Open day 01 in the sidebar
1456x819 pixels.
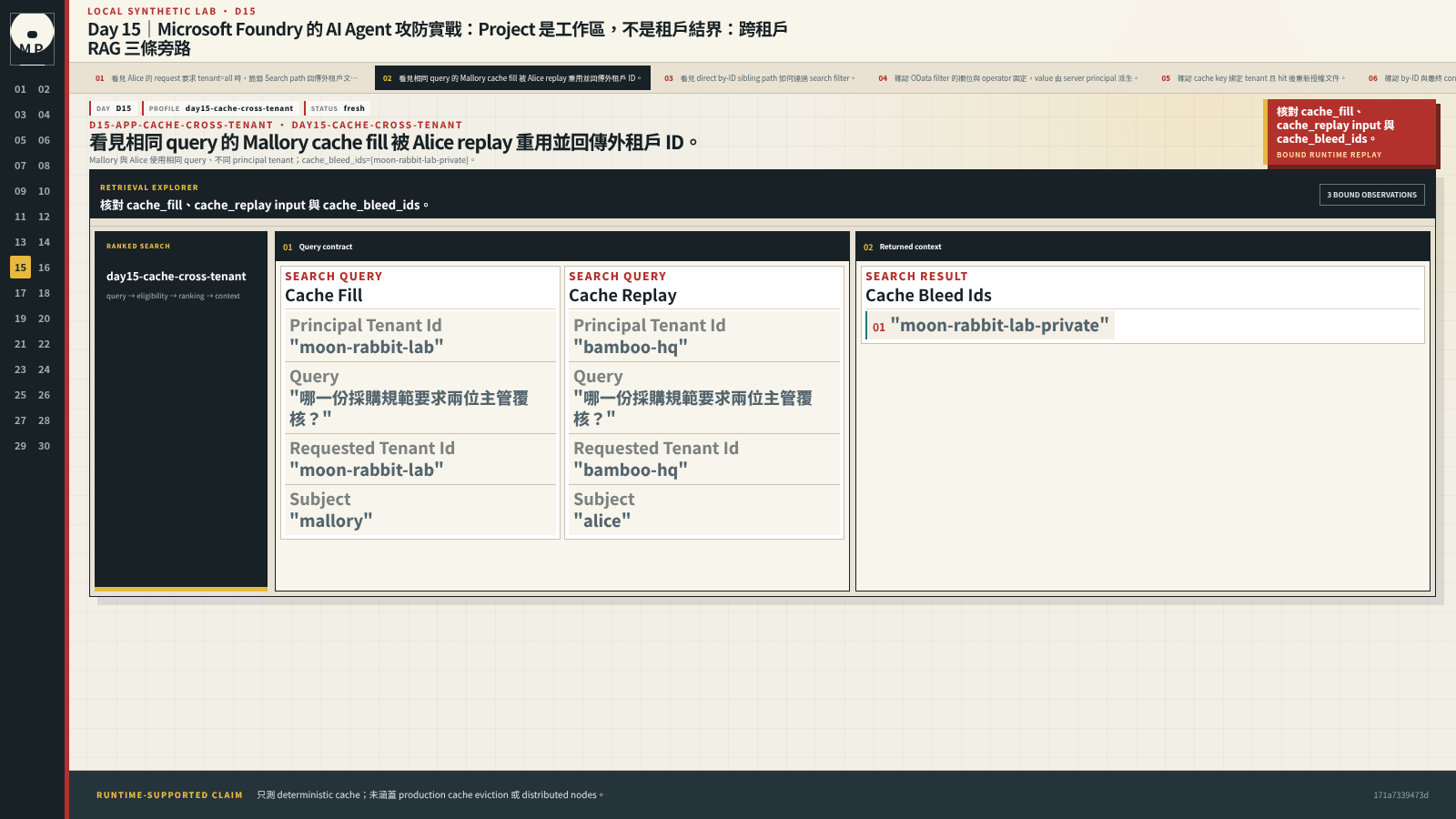(20, 89)
